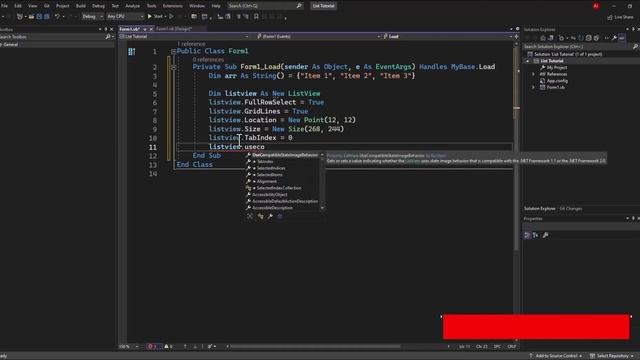Select Solution 'List Tutorial' node
Viewport: 640px width, 360px height.
[568, 54]
